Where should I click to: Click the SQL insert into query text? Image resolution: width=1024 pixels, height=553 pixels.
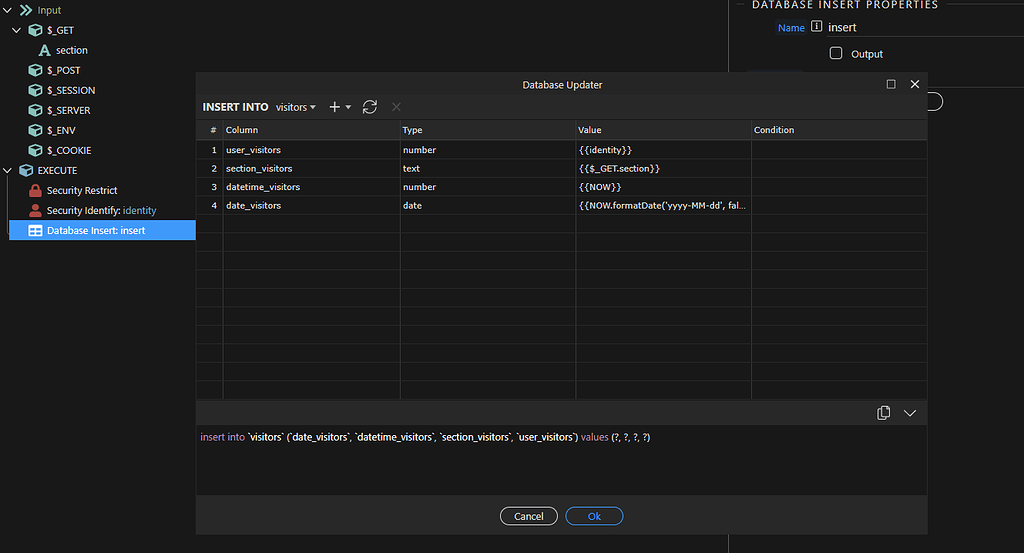pyautogui.click(x=425, y=437)
